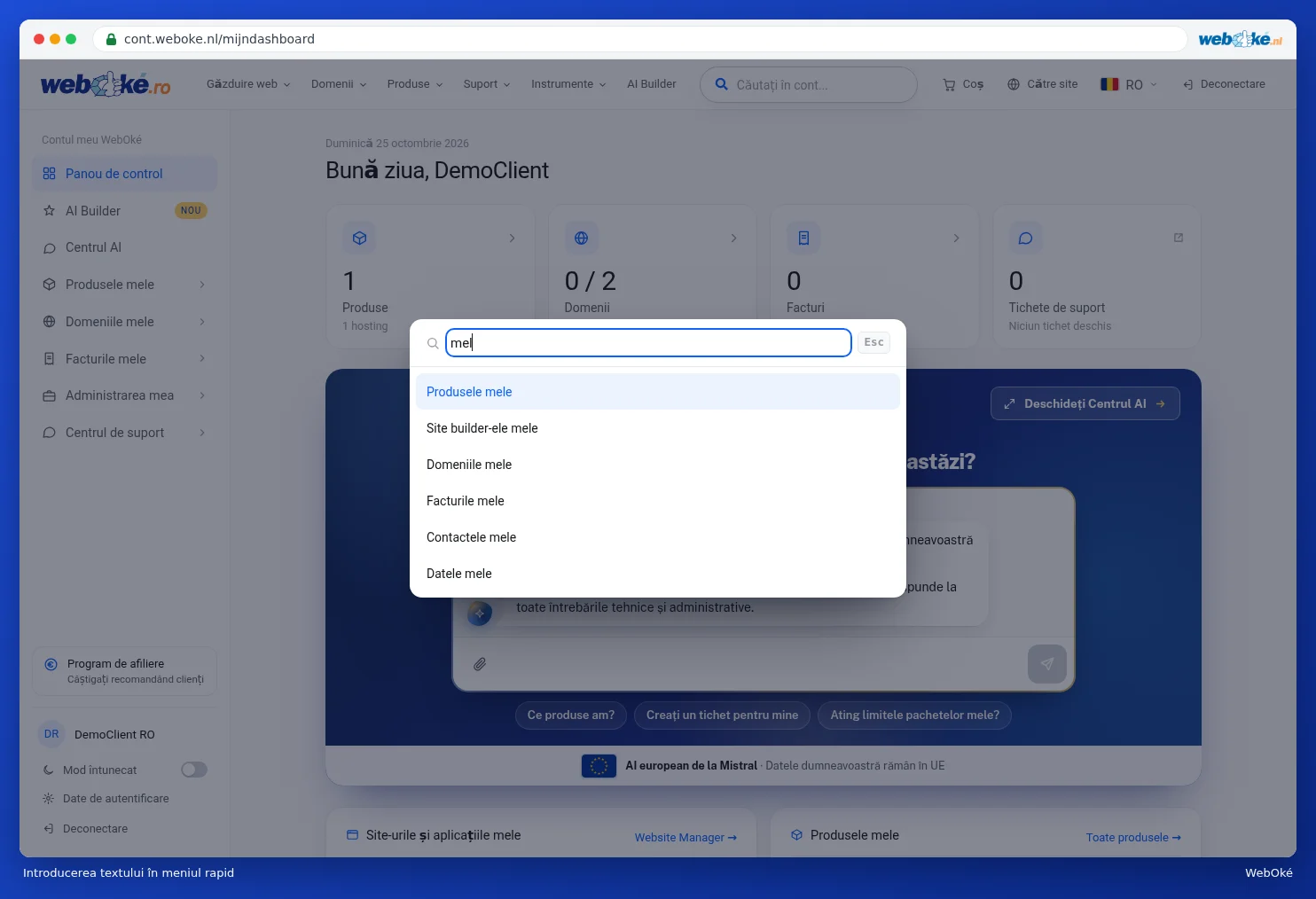Expand the Suport dropdown

pyautogui.click(x=487, y=84)
